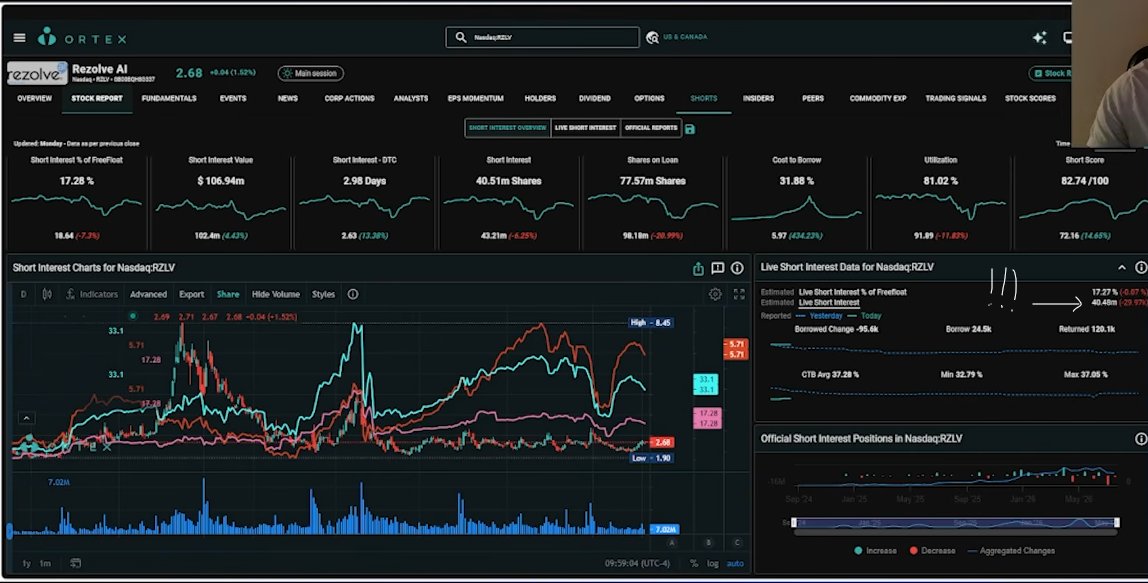
Task: Toggle the Aggregated Changes legend series
Action: point(1011,551)
